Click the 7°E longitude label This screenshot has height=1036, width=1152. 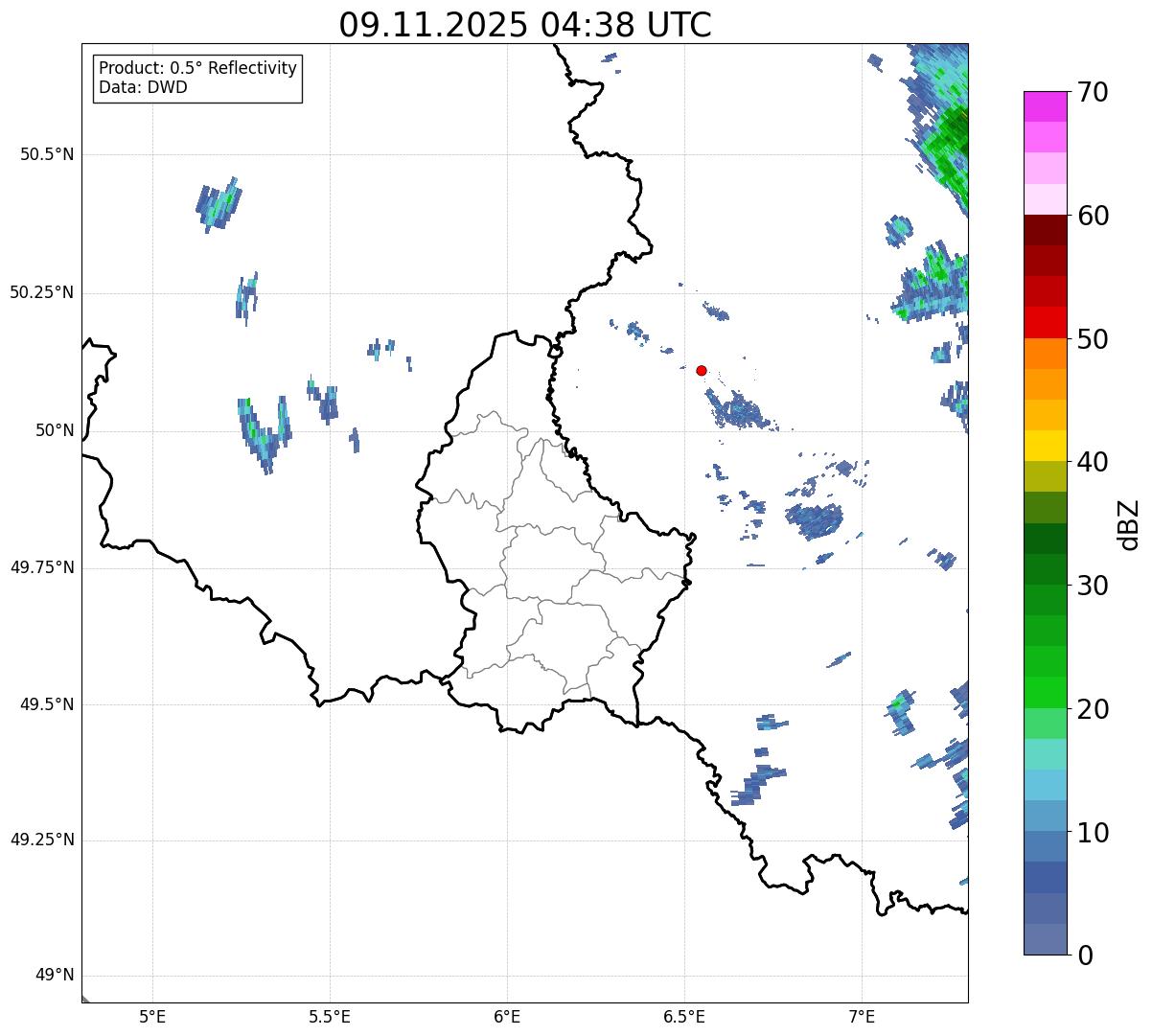point(863,1017)
